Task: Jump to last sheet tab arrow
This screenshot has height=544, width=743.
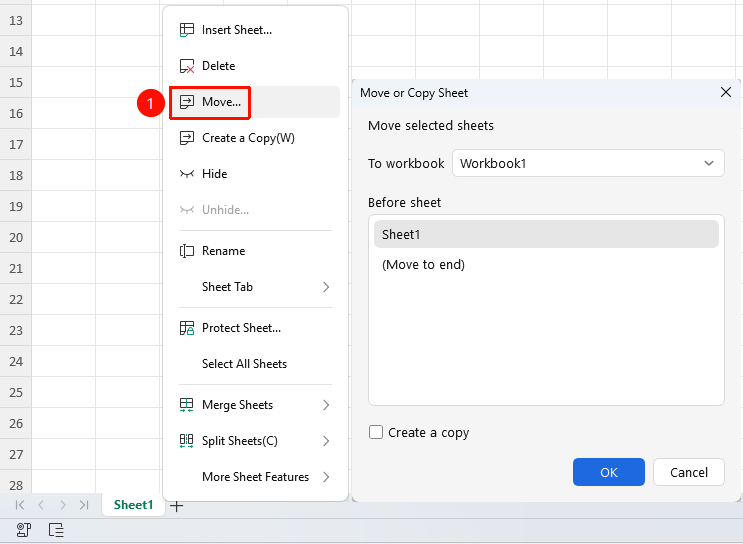Action: (x=84, y=505)
